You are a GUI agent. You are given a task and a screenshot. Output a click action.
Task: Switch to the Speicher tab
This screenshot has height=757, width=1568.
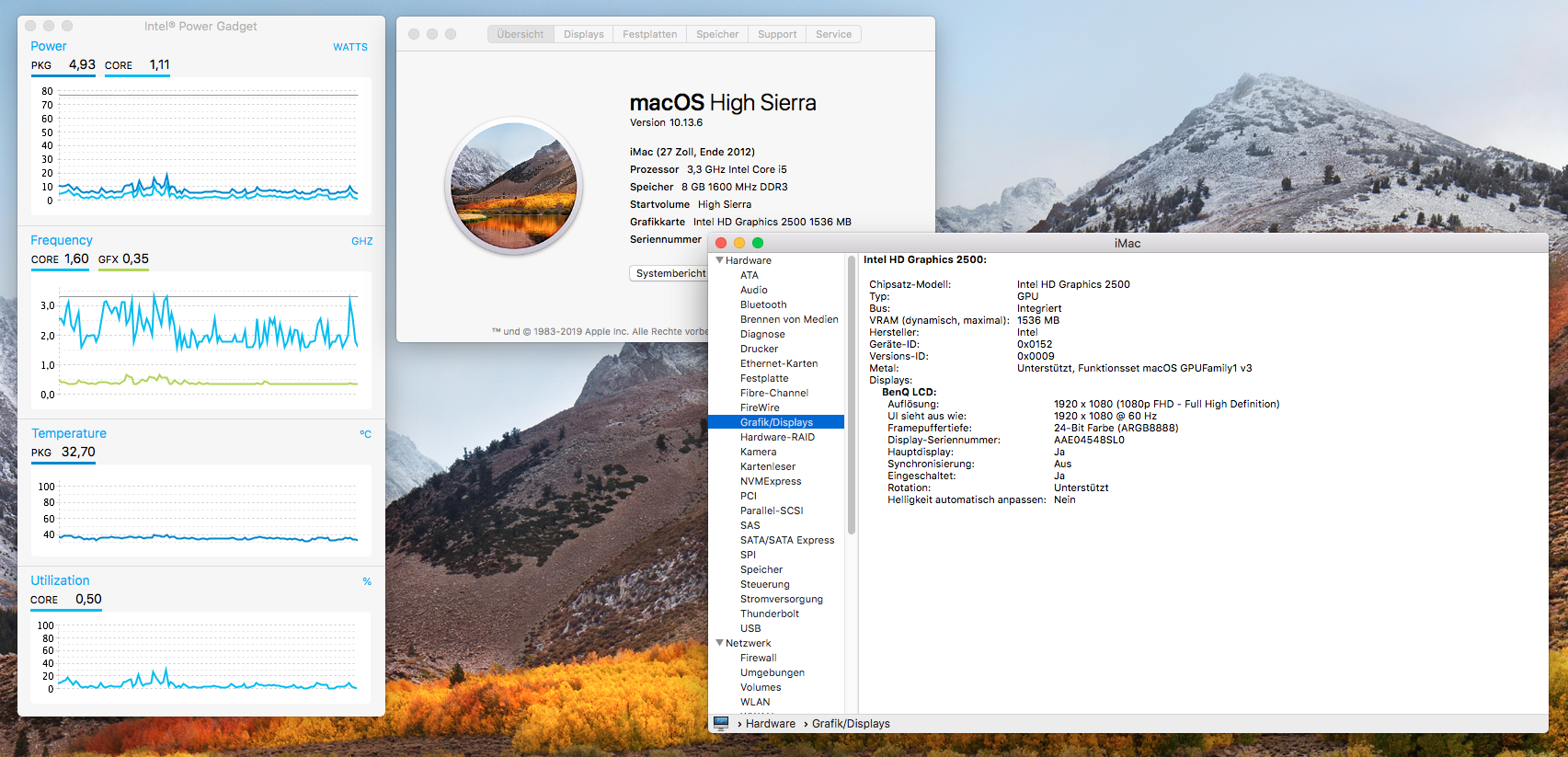717,34
